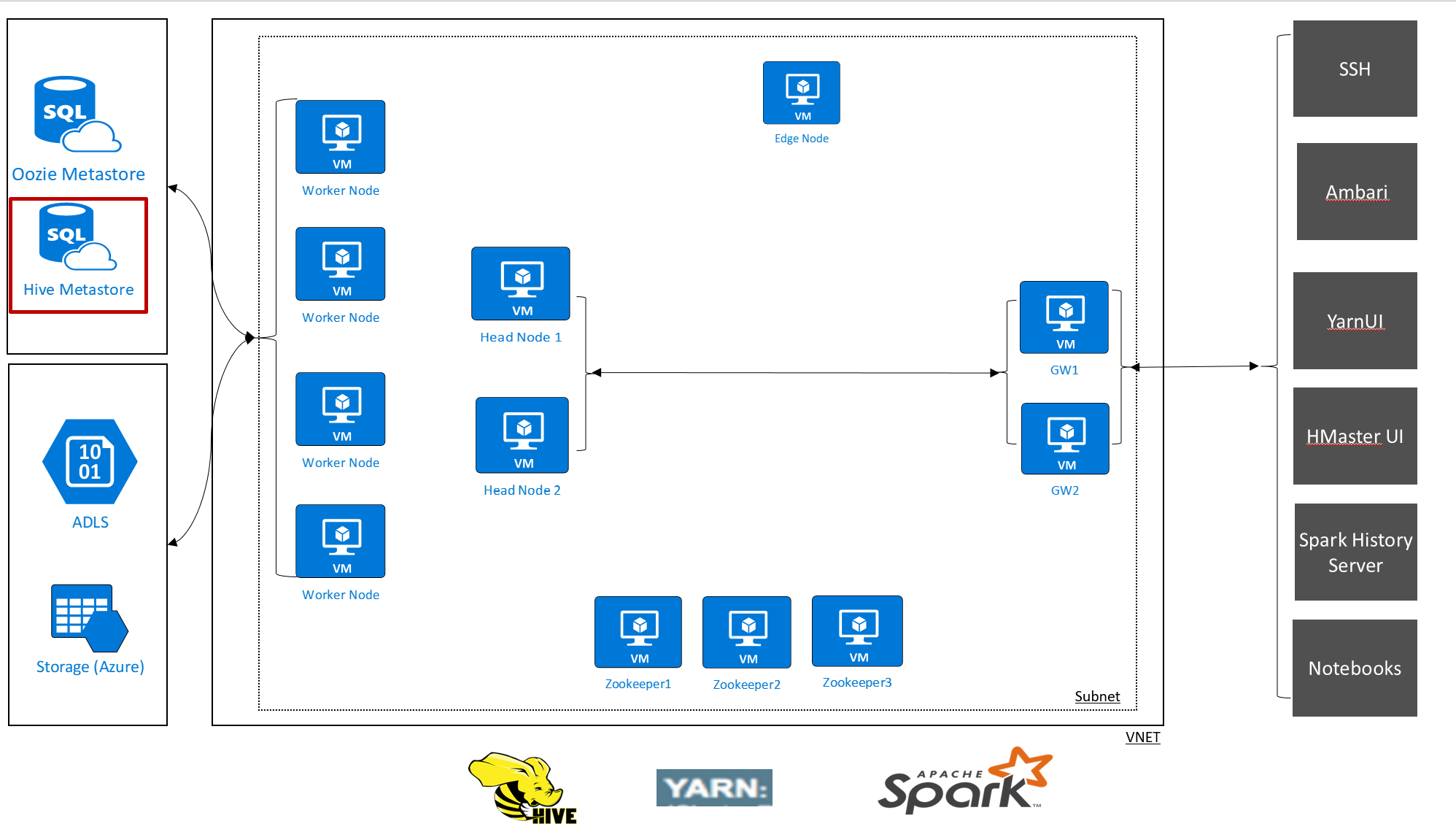Select the Oozie Metastore SQL icon
The height and width of the screenshot is (829, 1456).
pyautogui.click(x=74, y=112)
